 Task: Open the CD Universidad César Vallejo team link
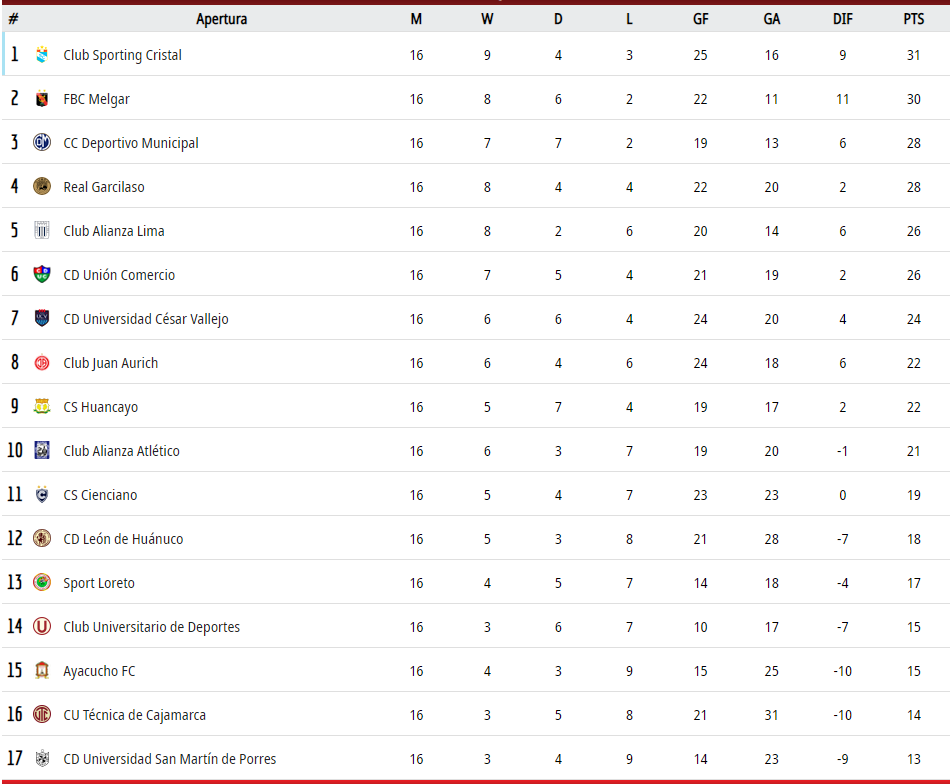(146, 319)
